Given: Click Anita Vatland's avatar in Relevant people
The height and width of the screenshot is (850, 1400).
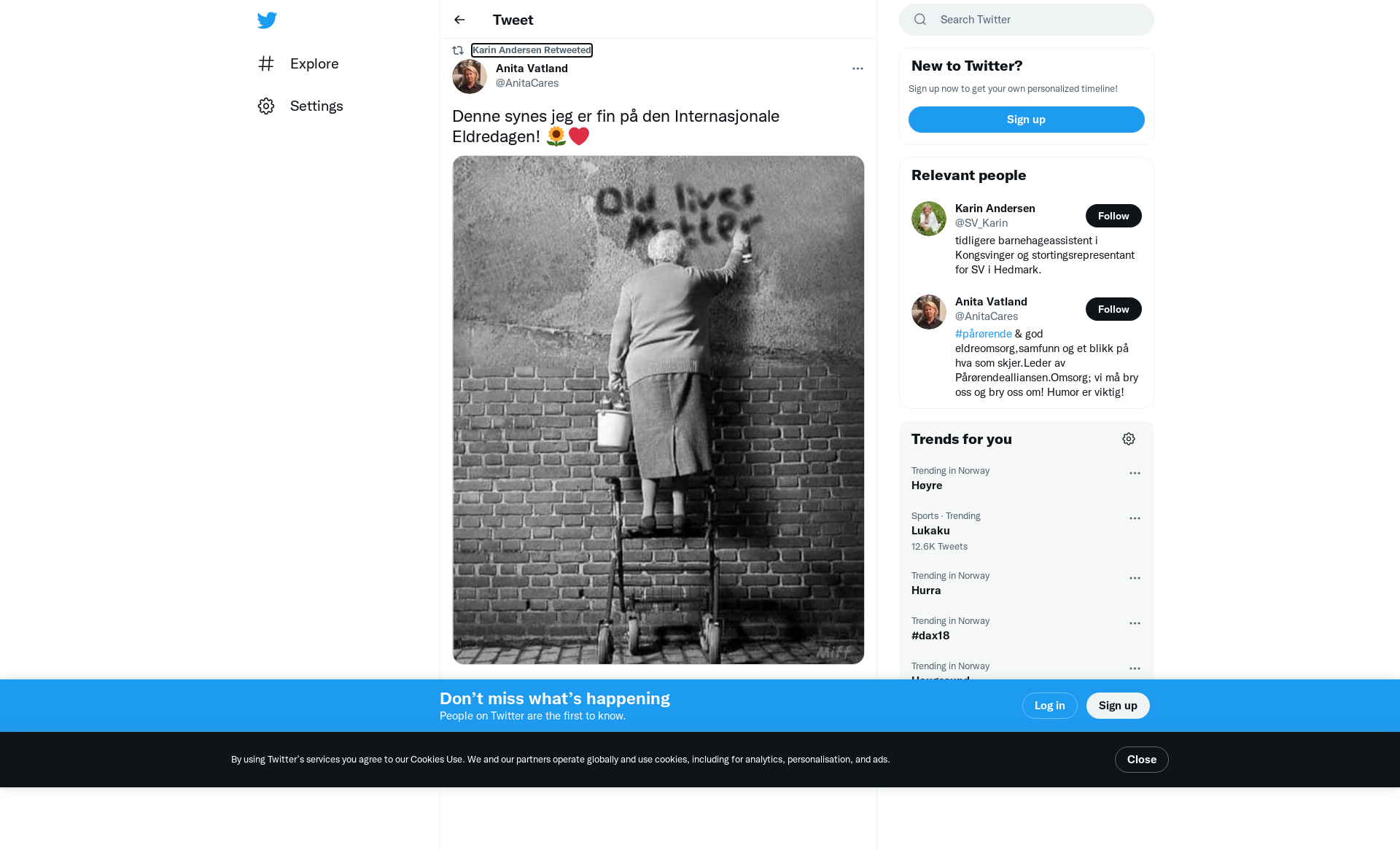Looking at the screenshot, I should [x=929, y=312].
